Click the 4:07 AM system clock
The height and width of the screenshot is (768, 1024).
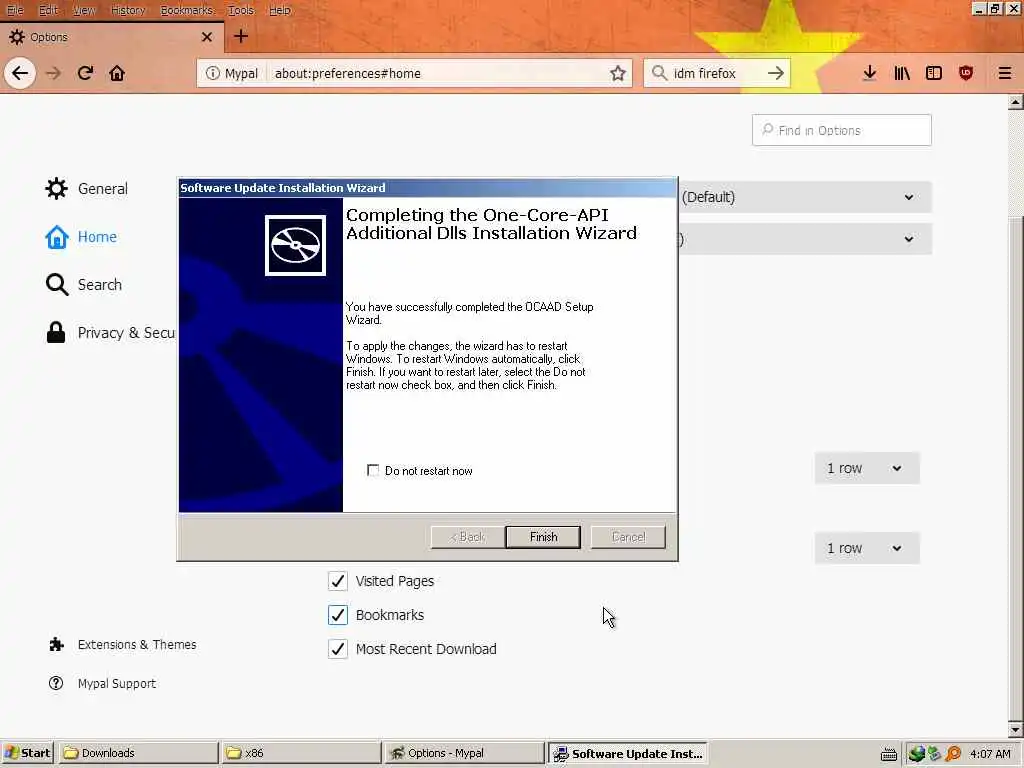pos(990,754)
